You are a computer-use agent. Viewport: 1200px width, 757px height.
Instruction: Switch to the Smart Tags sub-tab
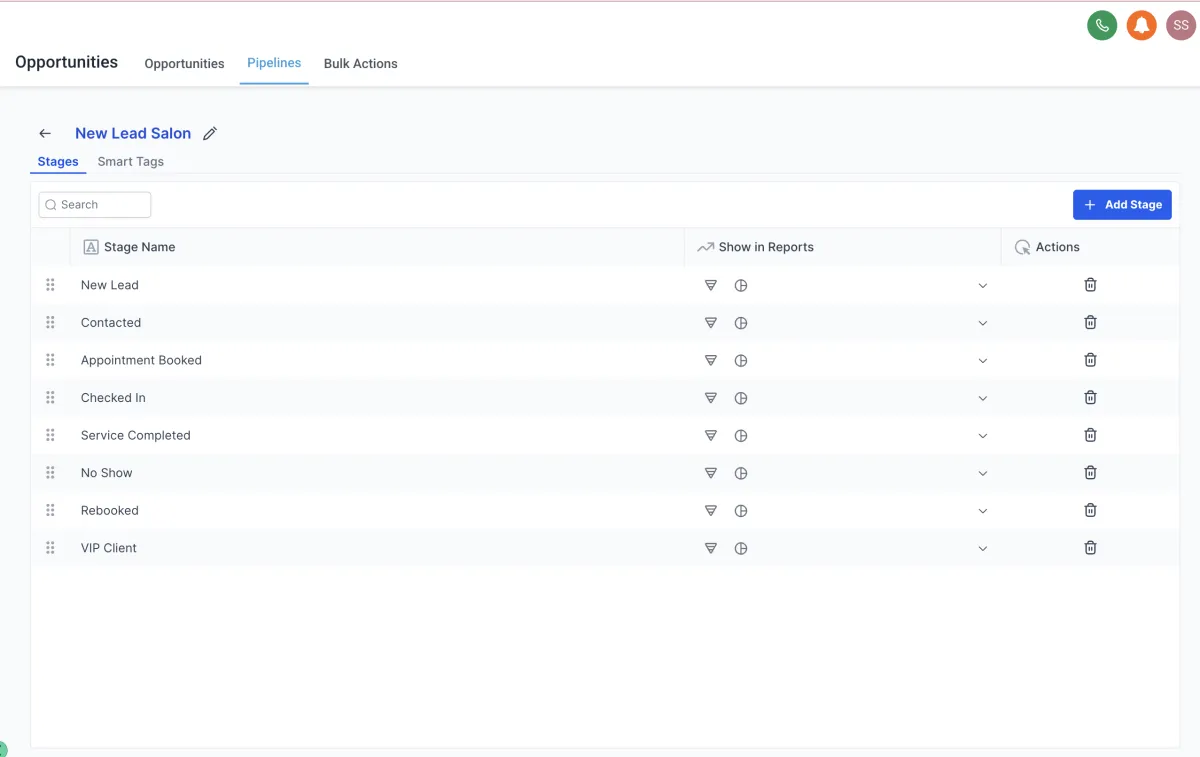131,161
